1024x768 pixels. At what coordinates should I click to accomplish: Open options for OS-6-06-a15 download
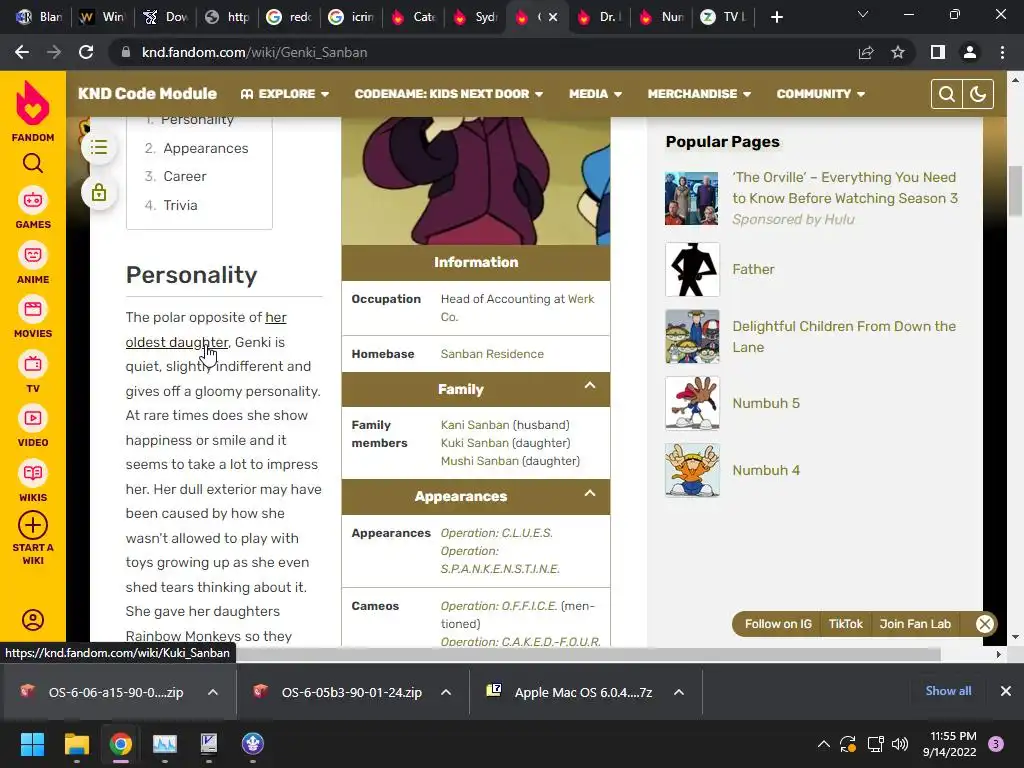tap(213, 692)
